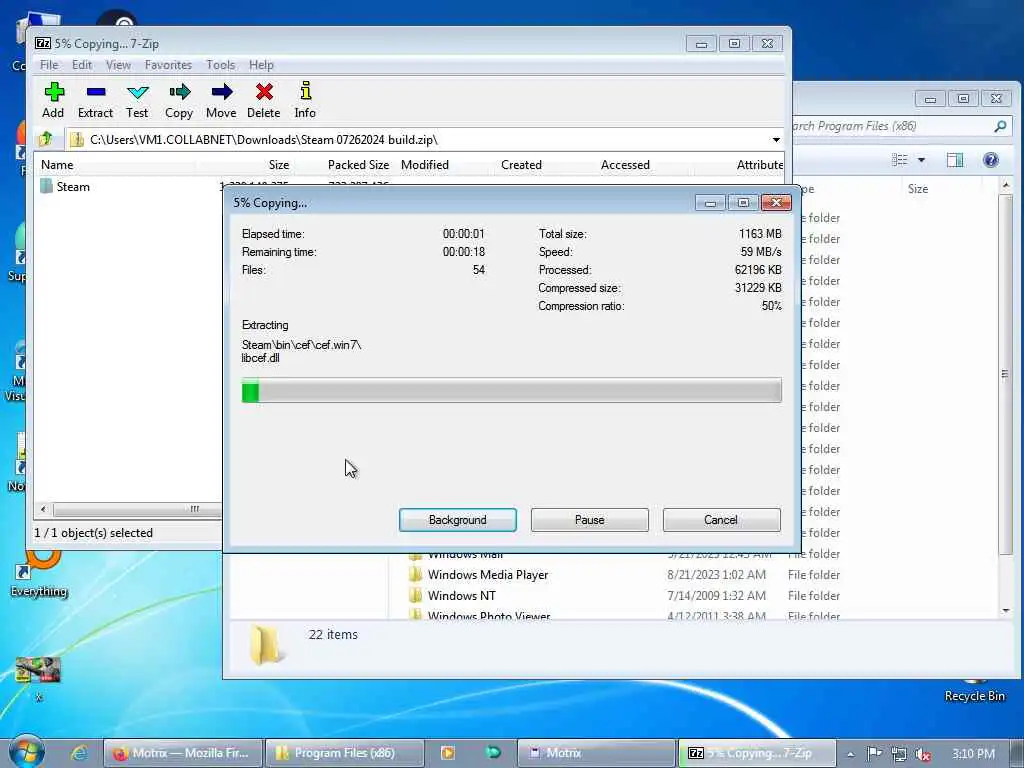Switch to Motrix taskbar window
The image size is (1024, 768).
[596, 753]
